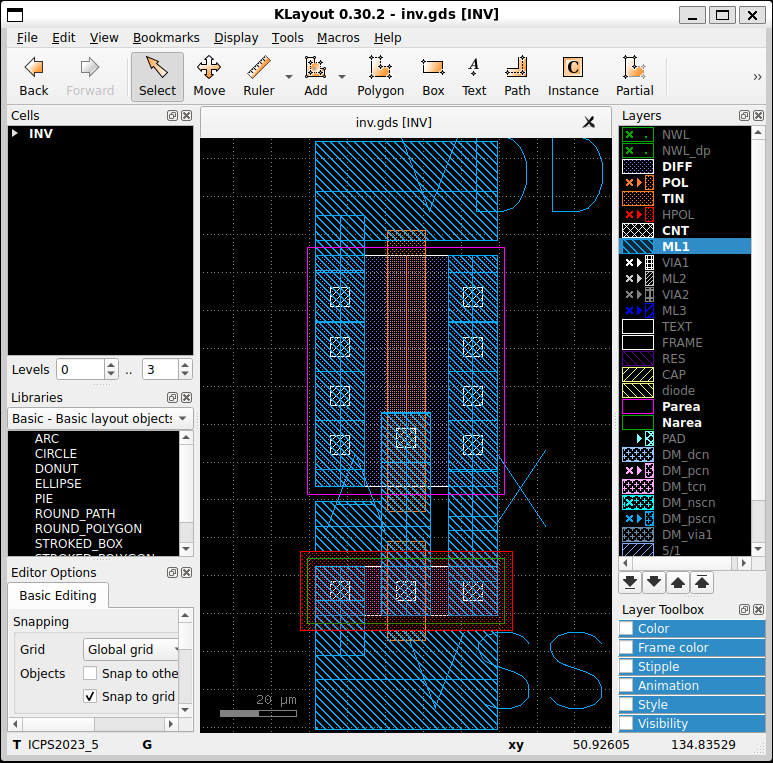This screenshot has width=773, height=763.
Task: Undock the Layers panel
Action: click(744, 115)
